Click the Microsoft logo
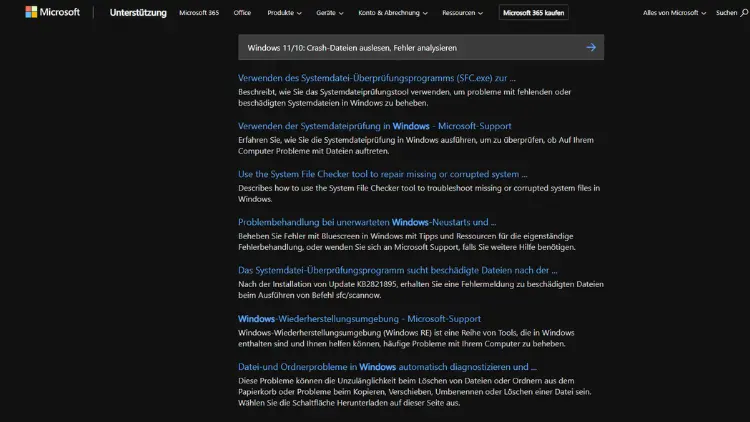 tap(53, 12)
